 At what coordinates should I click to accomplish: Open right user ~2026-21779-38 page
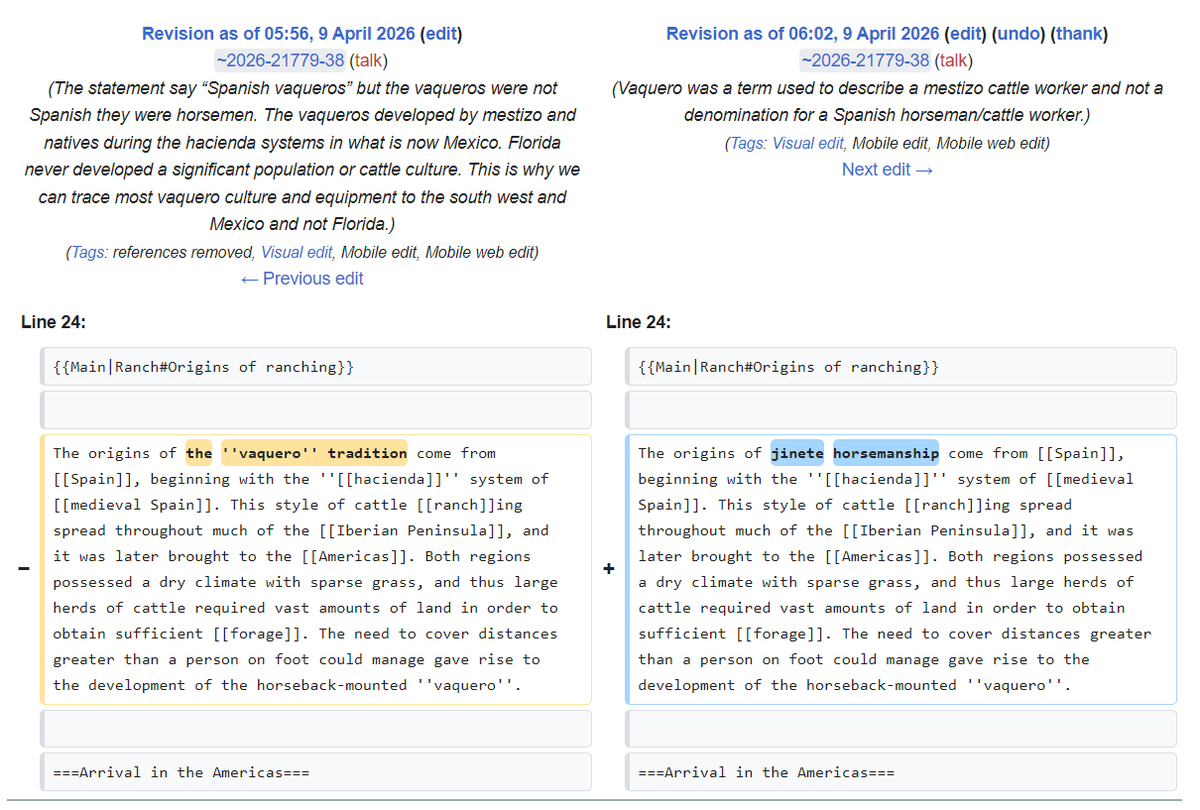(866, 61)
